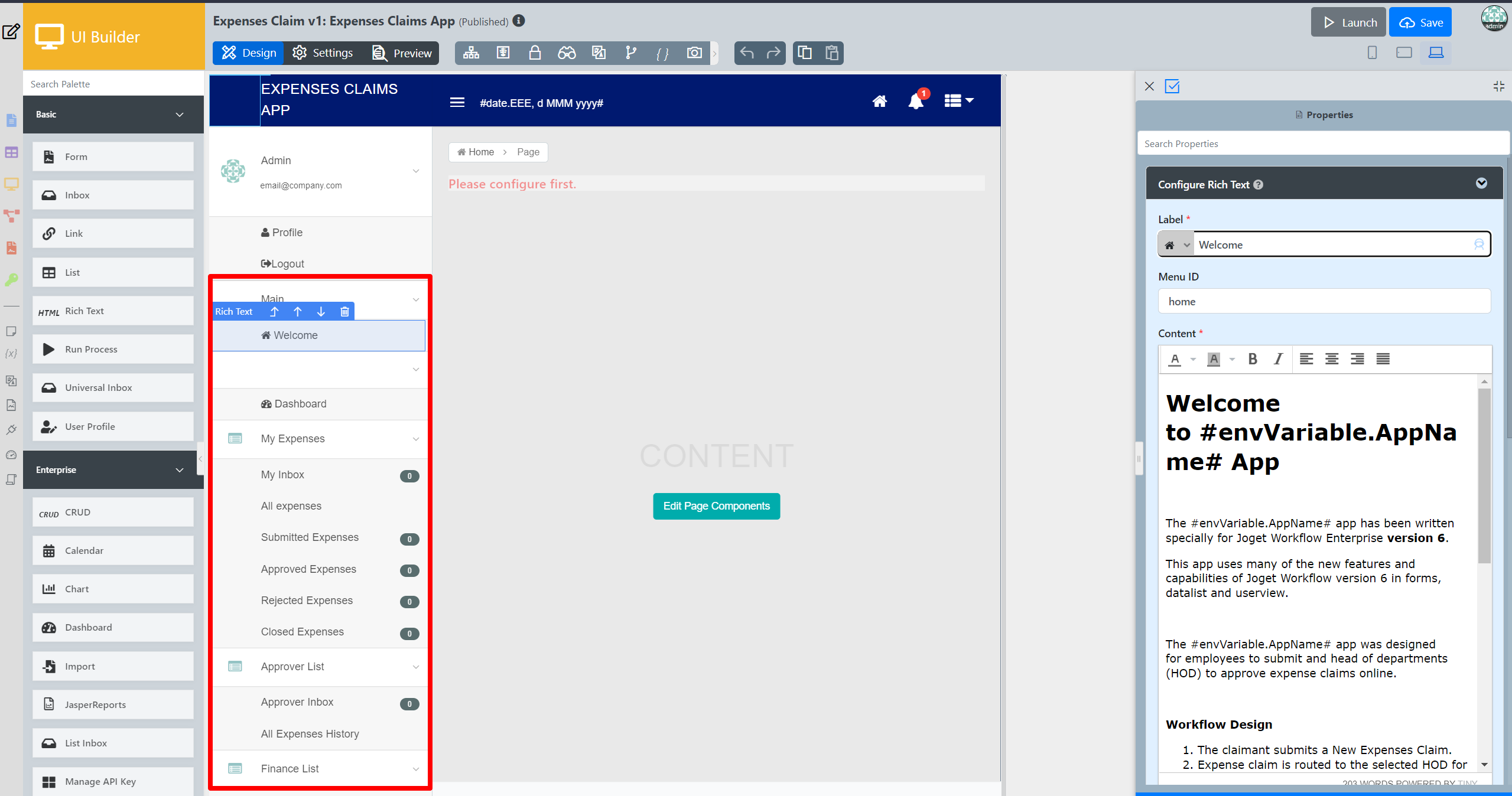Click the screenshot camera icon in toolbar

(694, 53)
